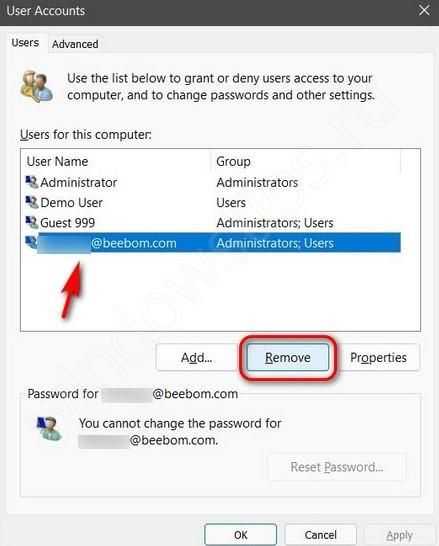439x546 pixels.
Task: Click the Guest 999 account icon
Action: [32, 222]
